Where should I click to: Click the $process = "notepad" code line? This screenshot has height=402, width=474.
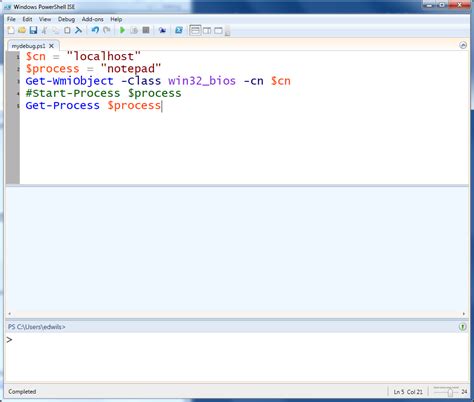click(93, 69)
